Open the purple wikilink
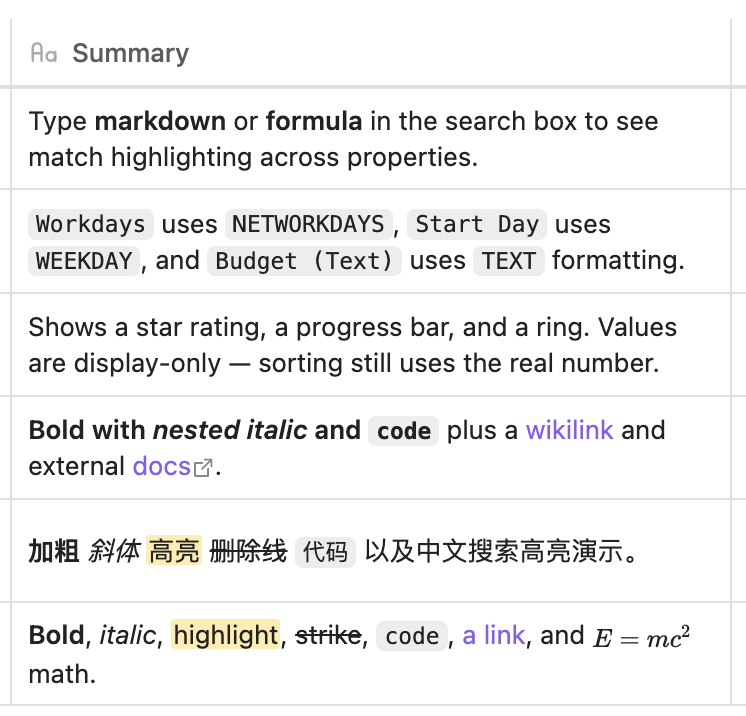The height and width of the screenshot is (716, 746). 569,430
